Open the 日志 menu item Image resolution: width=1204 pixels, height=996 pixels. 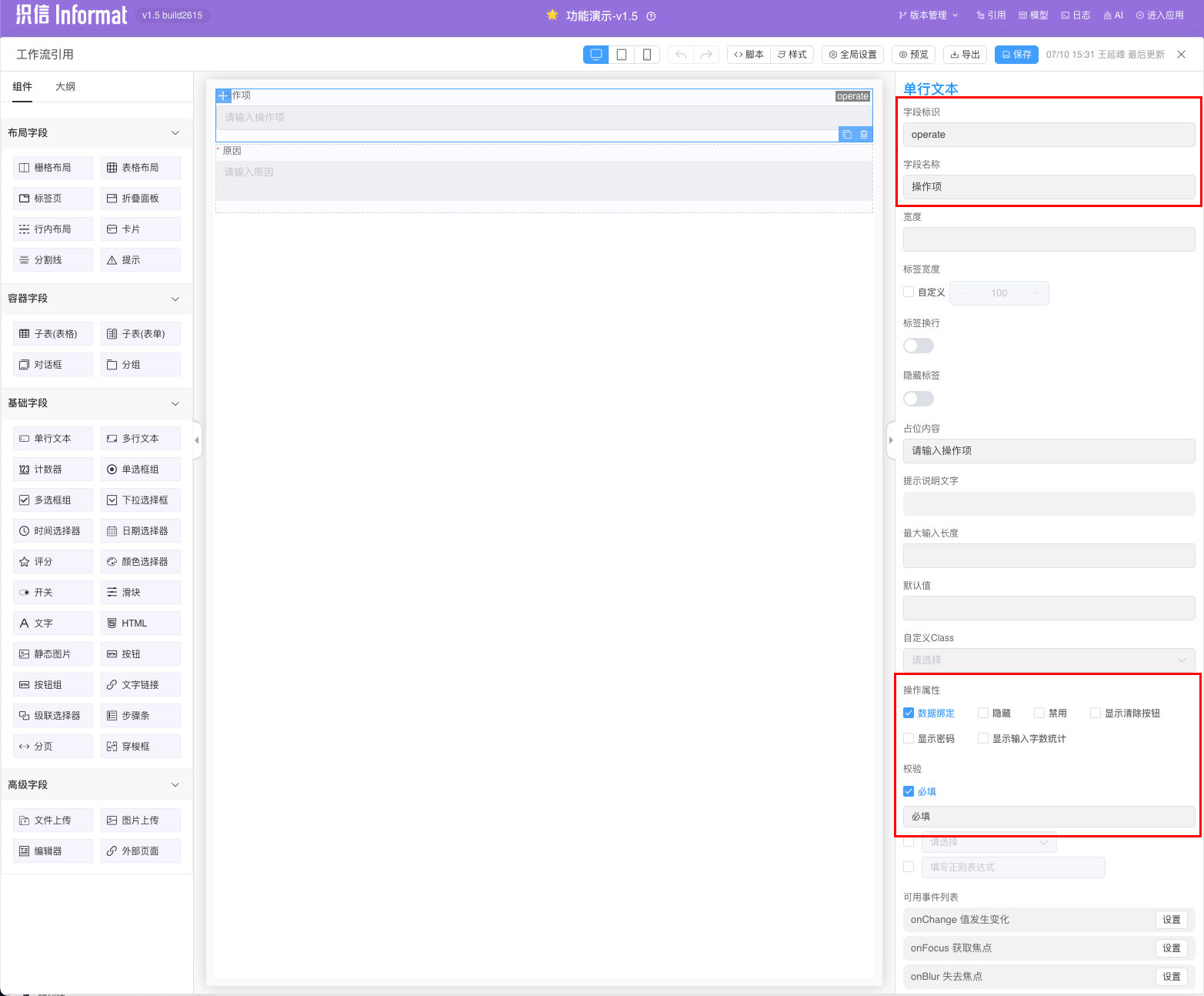[1076, 15]
